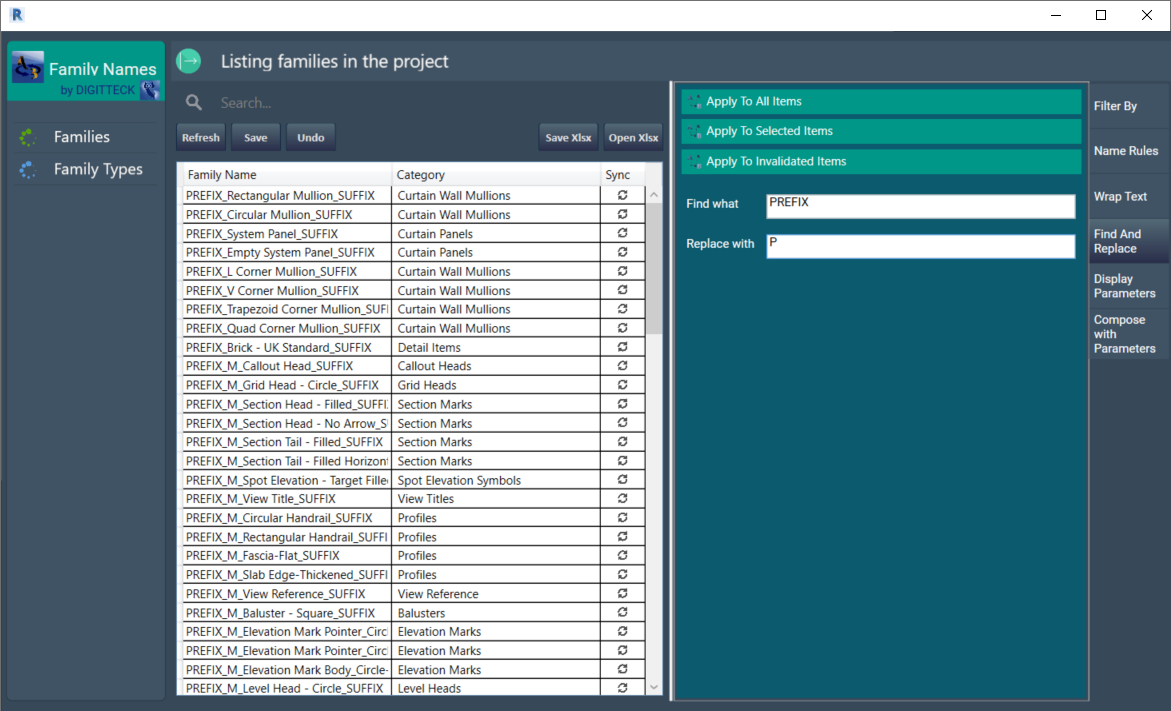
Task: Select the PREFIX_M_Spot Elevation - Target name cell
Action: [x=287, y=480]
